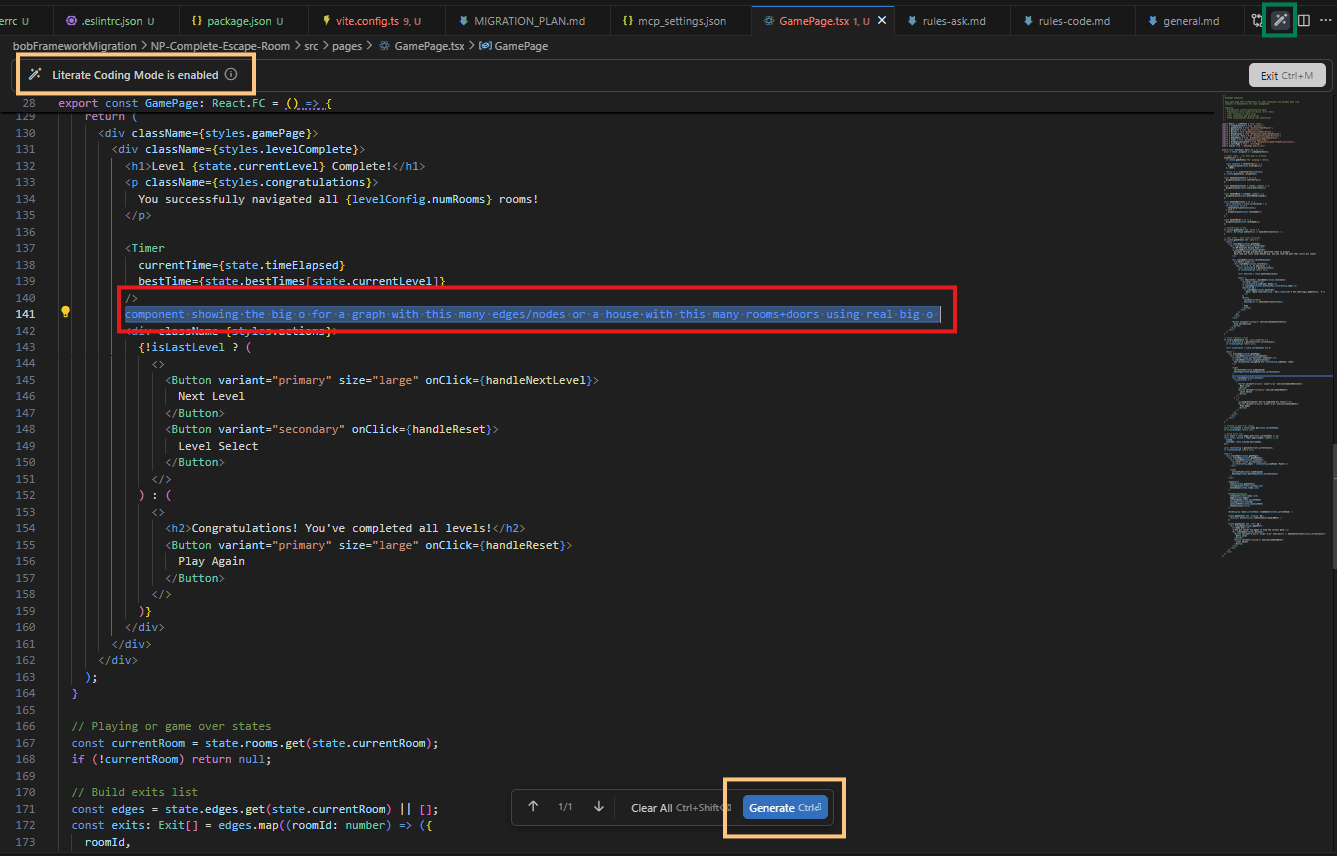Image resolution: width=1337 pixels, height=856 pixels.
Task: Close the GamePage.tsx tab
Action: pyautogui.click(x=881, y=19)
